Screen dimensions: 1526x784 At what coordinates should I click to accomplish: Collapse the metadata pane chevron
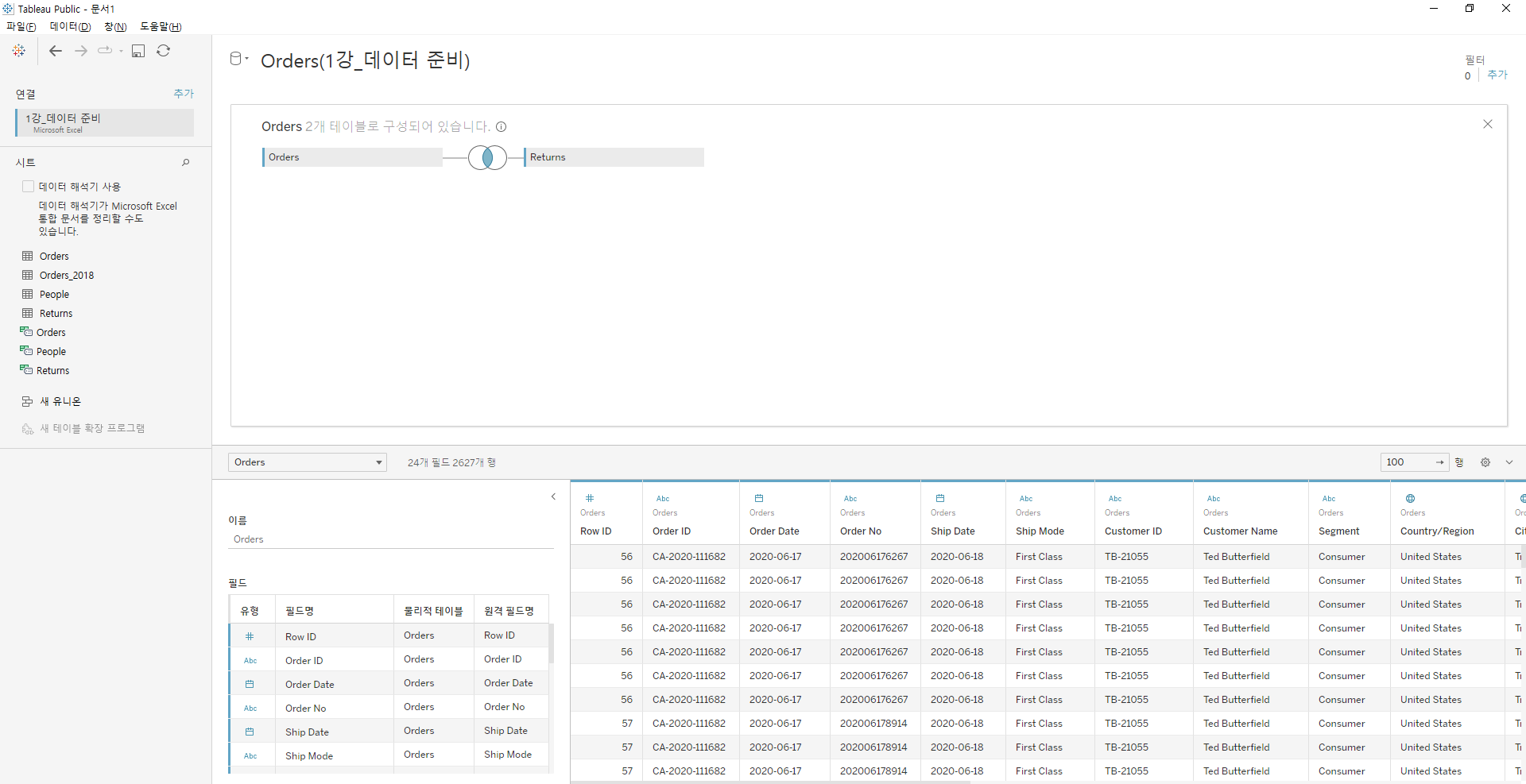554,496
